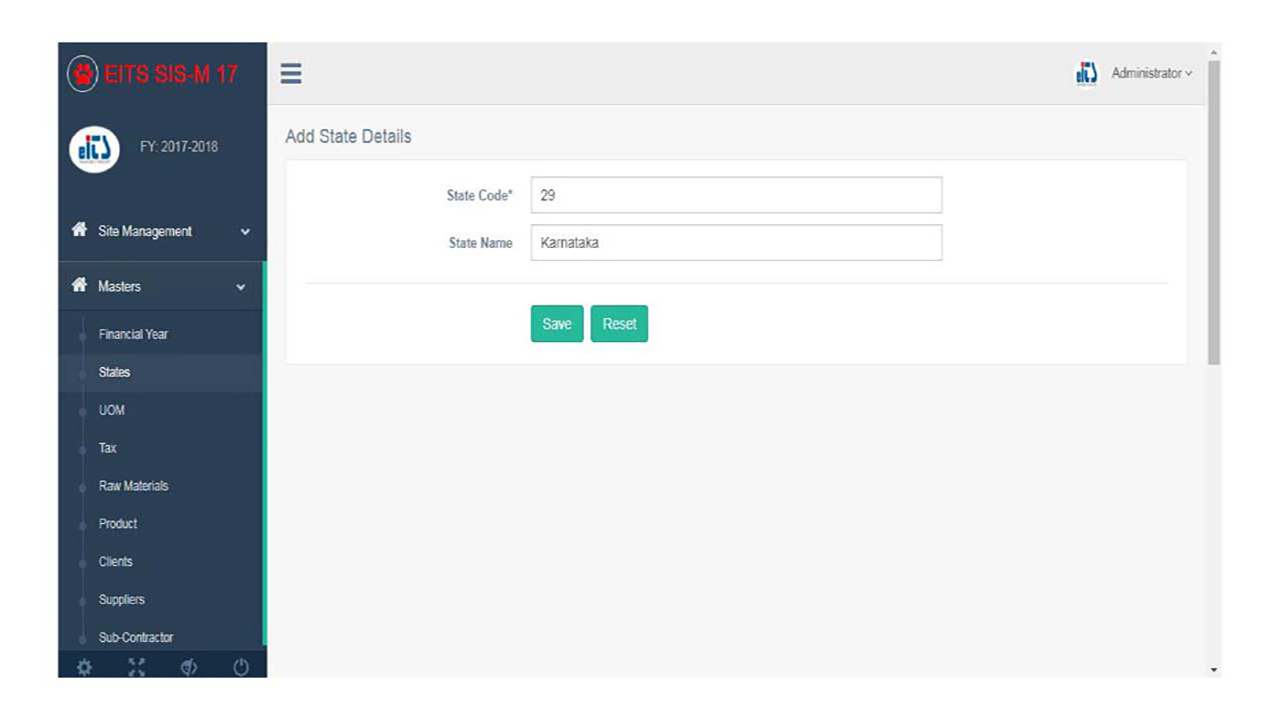1280x720 pixels.
Task: Collapse the Masters menu chevron
Action: coord(240,287)
